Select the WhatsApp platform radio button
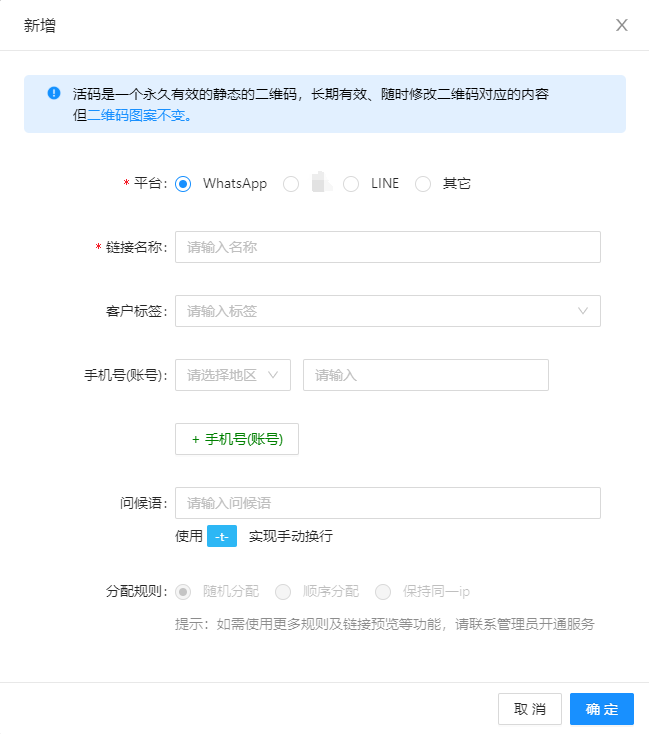The width and height of the screenshot is (649, 734). (183, 184)
